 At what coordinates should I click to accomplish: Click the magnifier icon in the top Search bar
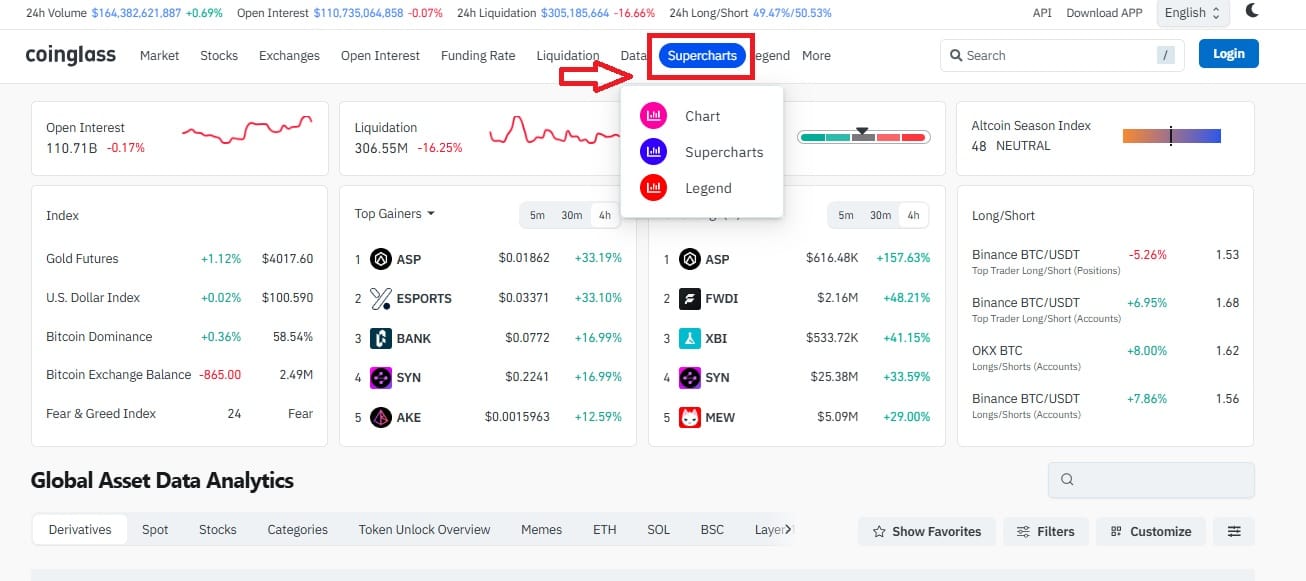[956, 56]
